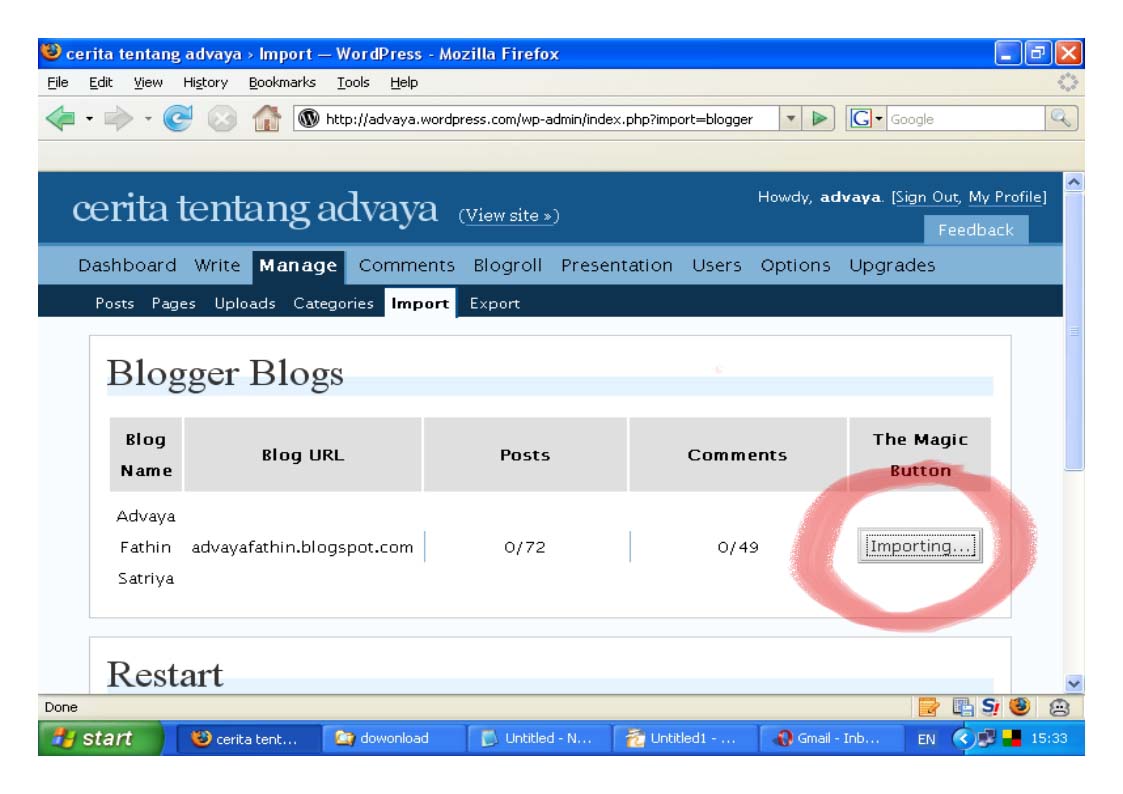Image resolution: width=1123 pixels, height=794 pixels.
Task: Click the magnifier icon in the Google search box
Action: [1061, 118]
